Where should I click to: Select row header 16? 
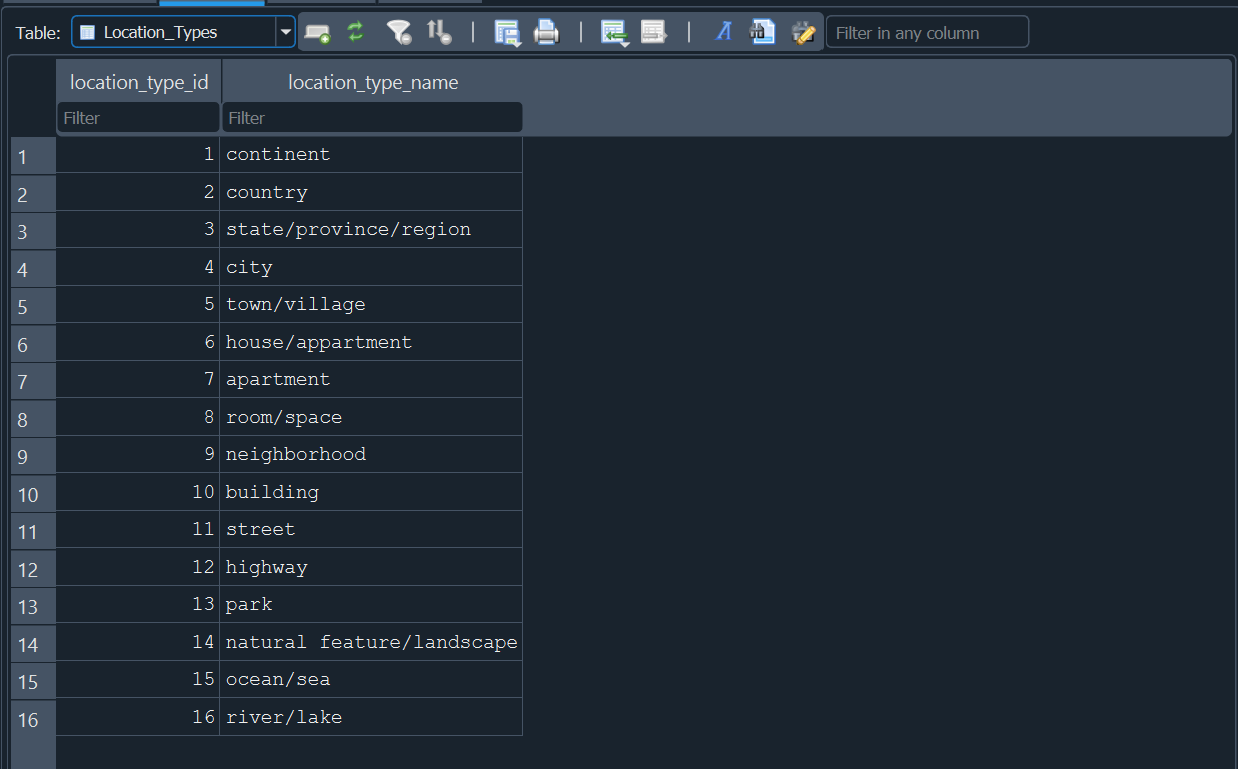point(33,718)
